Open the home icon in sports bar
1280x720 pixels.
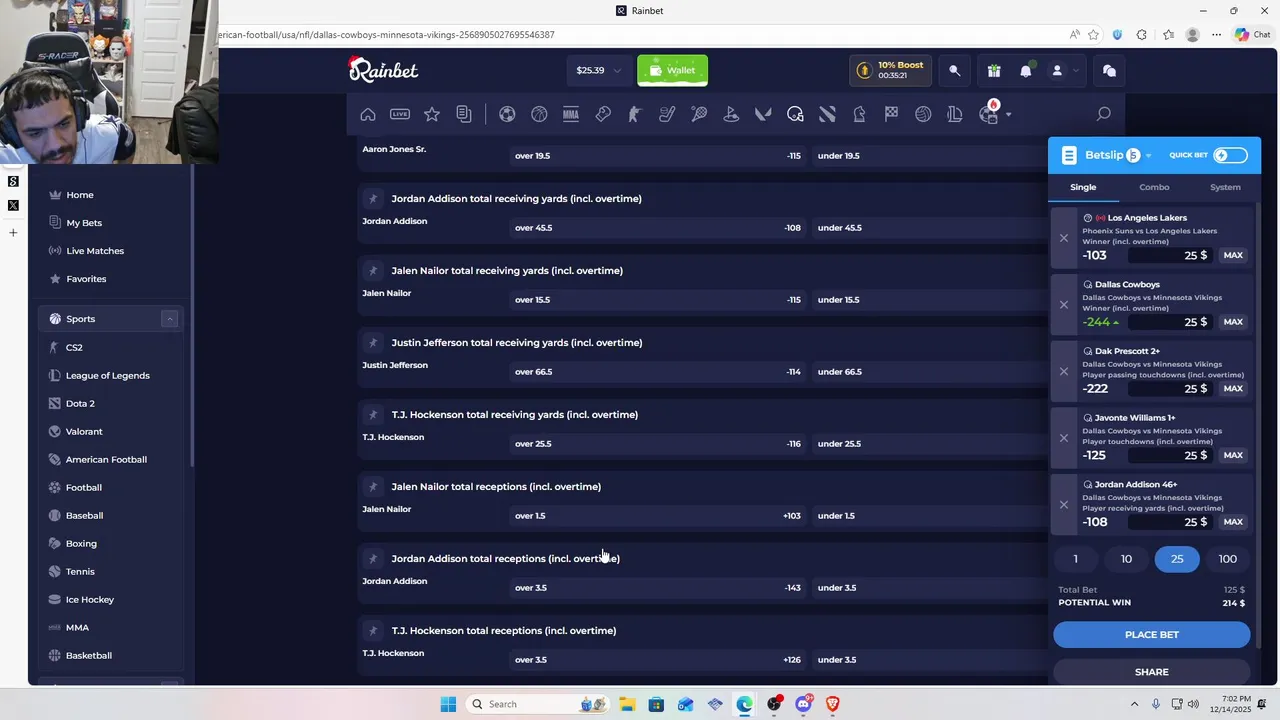click(x=368, y=114)
